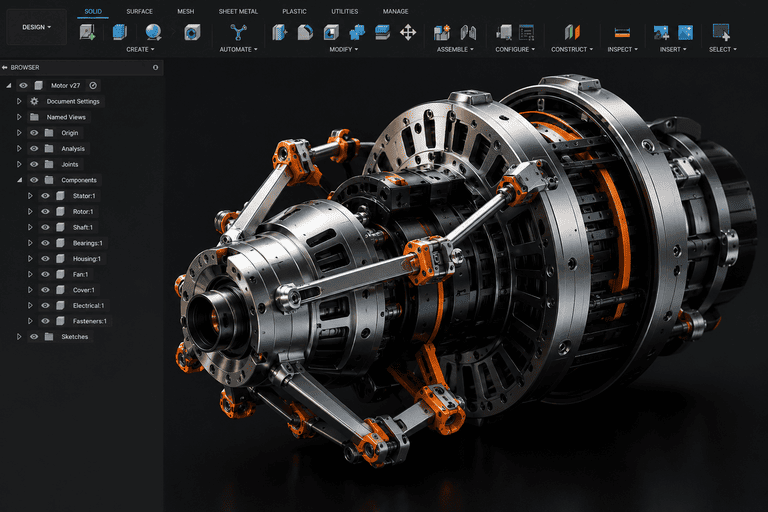Collapse the Components folder tree arrow
The width and height of the screenshot is (768, 512).
(20, 180)
